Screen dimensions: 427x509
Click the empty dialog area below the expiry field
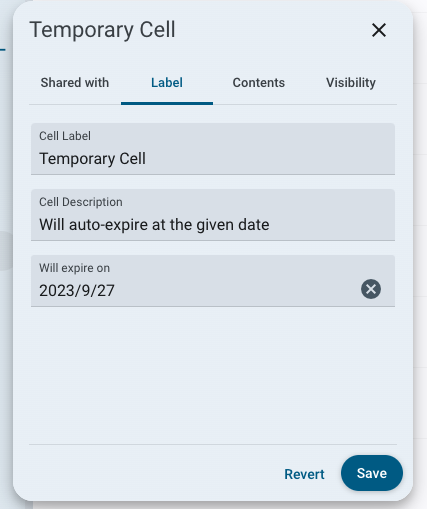[213, 375]
